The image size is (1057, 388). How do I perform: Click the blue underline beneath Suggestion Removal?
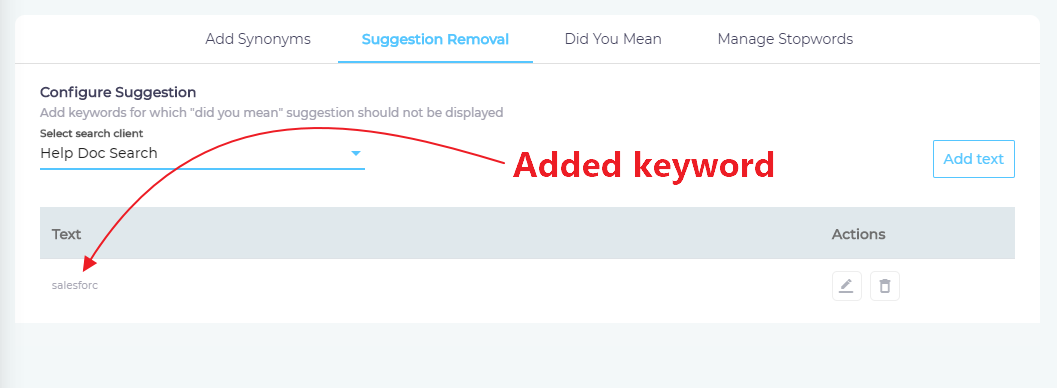[435, 62]
